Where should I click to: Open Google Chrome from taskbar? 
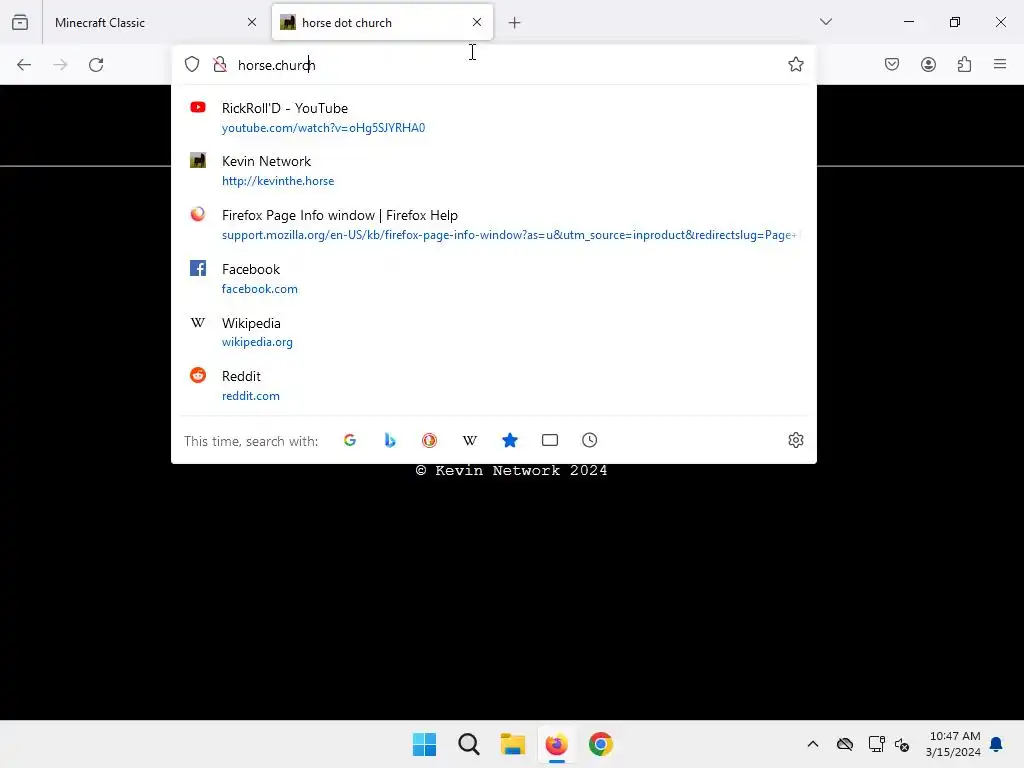601,744
